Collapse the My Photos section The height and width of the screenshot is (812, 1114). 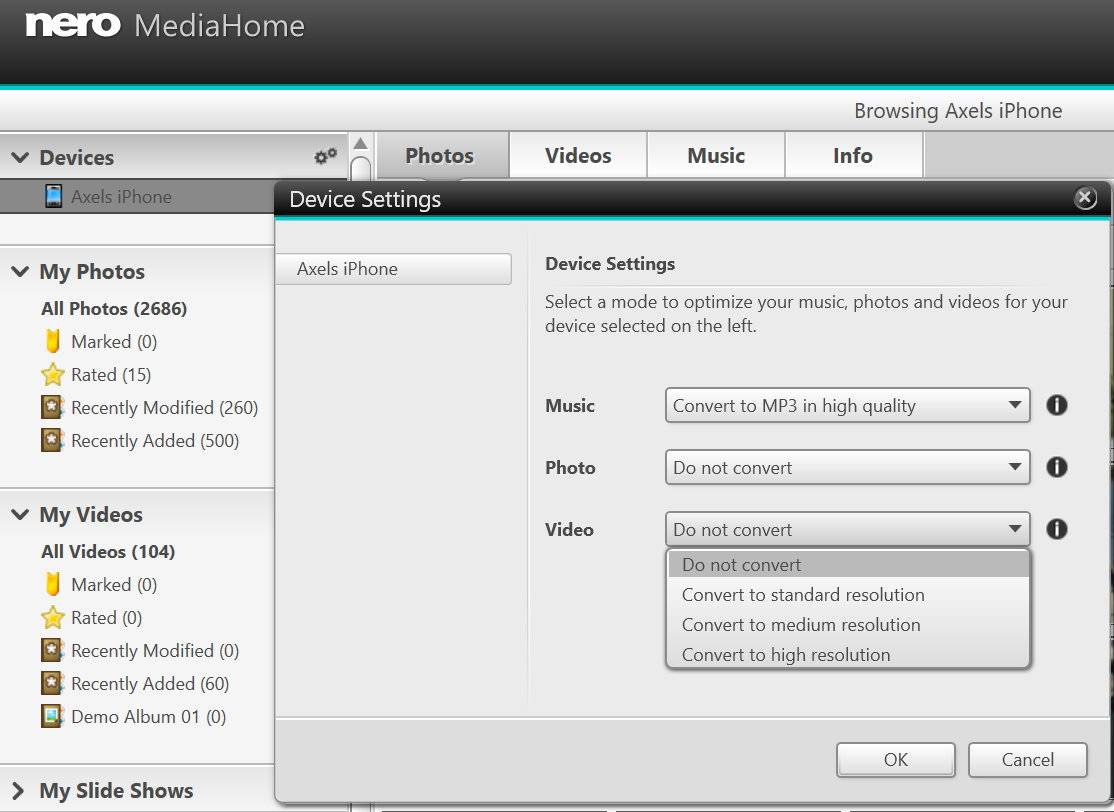pos(21,271)
